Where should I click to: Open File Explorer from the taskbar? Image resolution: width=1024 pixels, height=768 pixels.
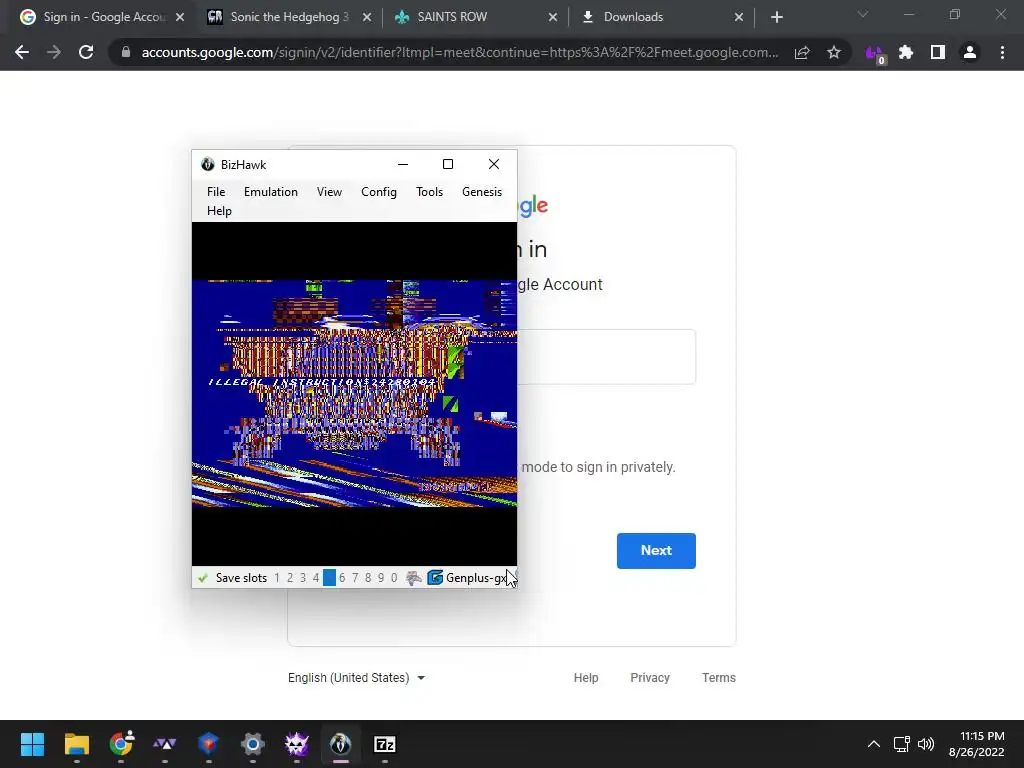pos(76,744)
